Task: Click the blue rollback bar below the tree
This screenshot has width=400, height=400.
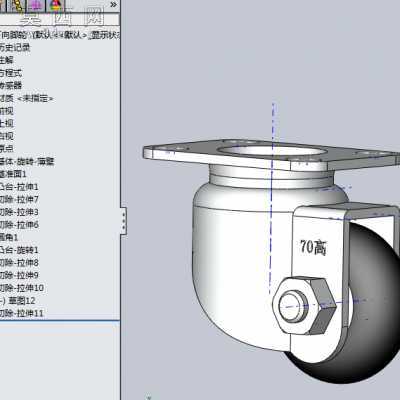Action: coord(60,321)
